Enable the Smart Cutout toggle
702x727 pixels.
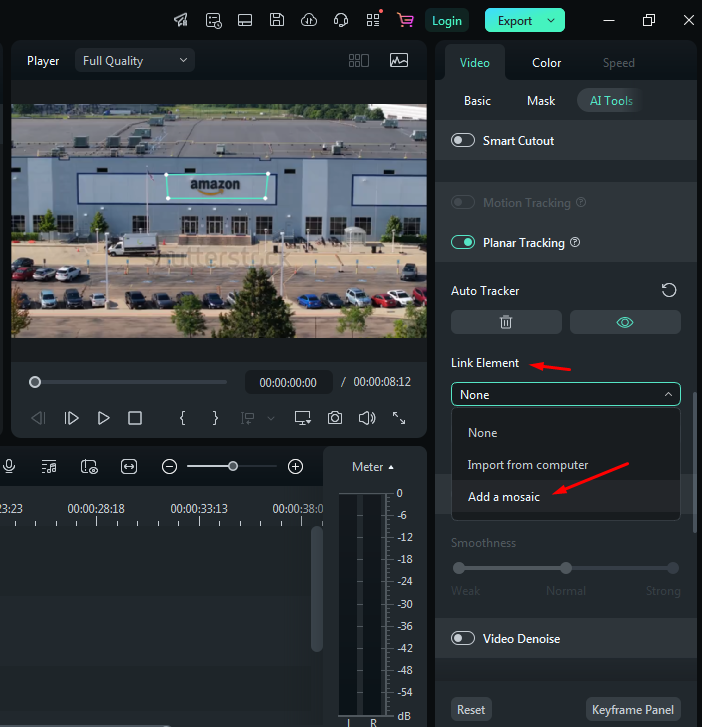463,140
